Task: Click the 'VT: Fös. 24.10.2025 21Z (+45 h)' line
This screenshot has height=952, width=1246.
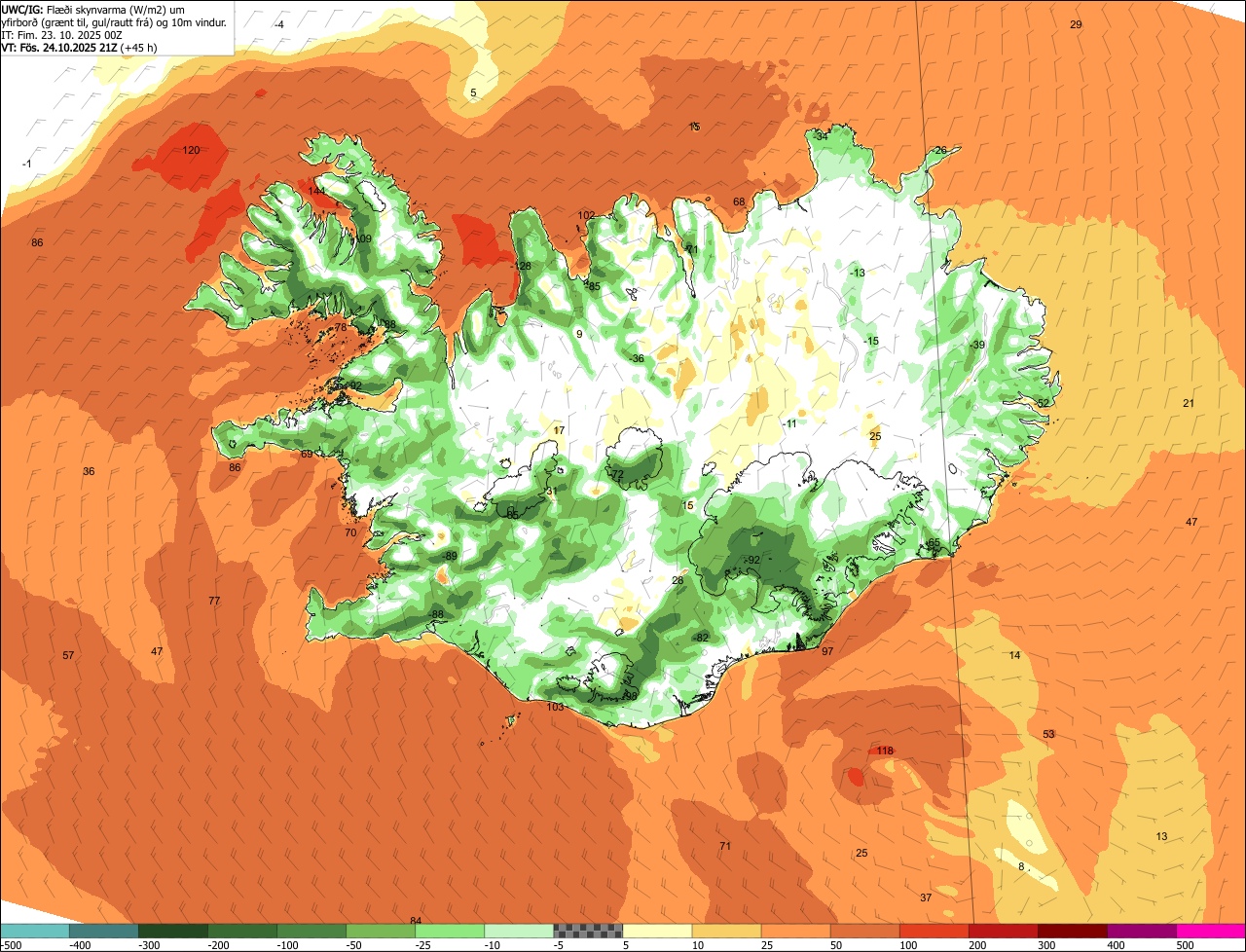Action: (x=79, y=47)
